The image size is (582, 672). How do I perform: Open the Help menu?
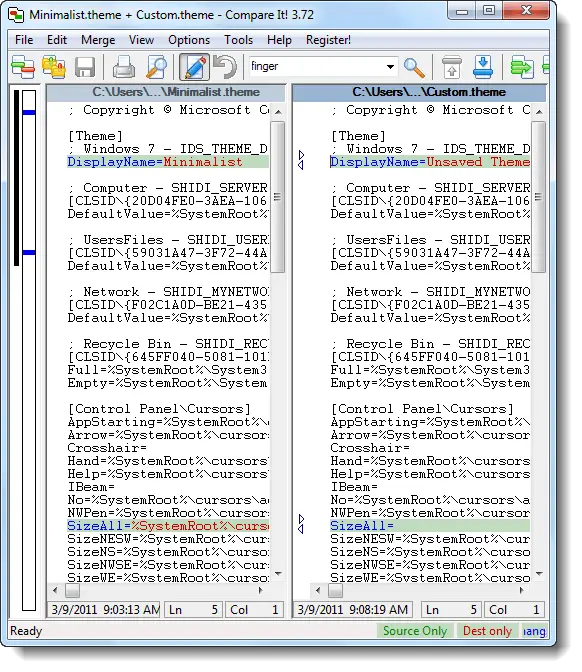coord(279,40)
